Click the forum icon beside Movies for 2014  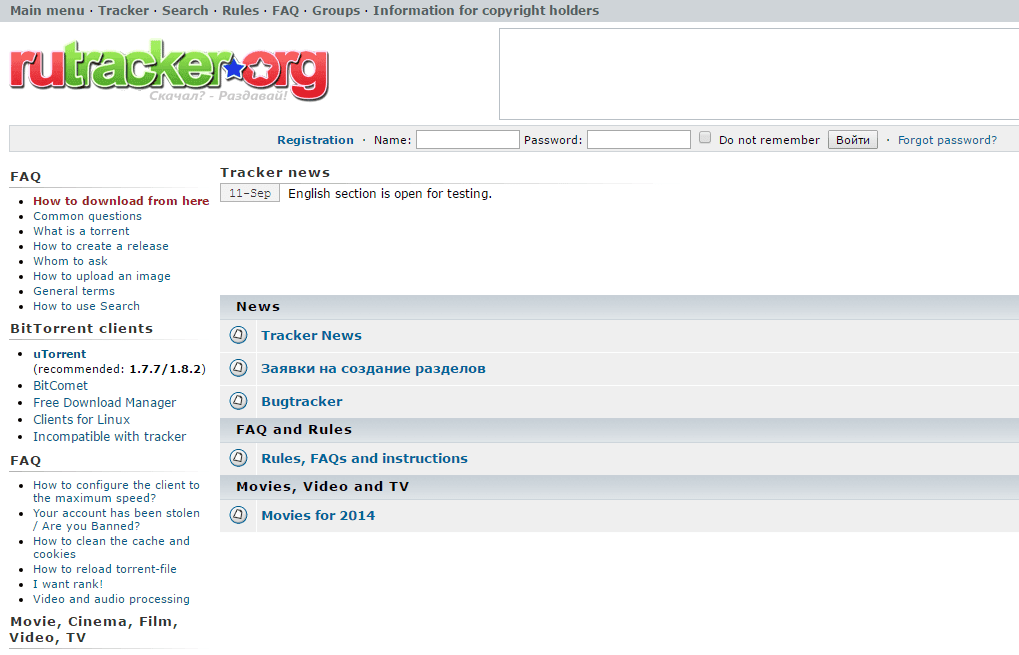coord(239,515)
